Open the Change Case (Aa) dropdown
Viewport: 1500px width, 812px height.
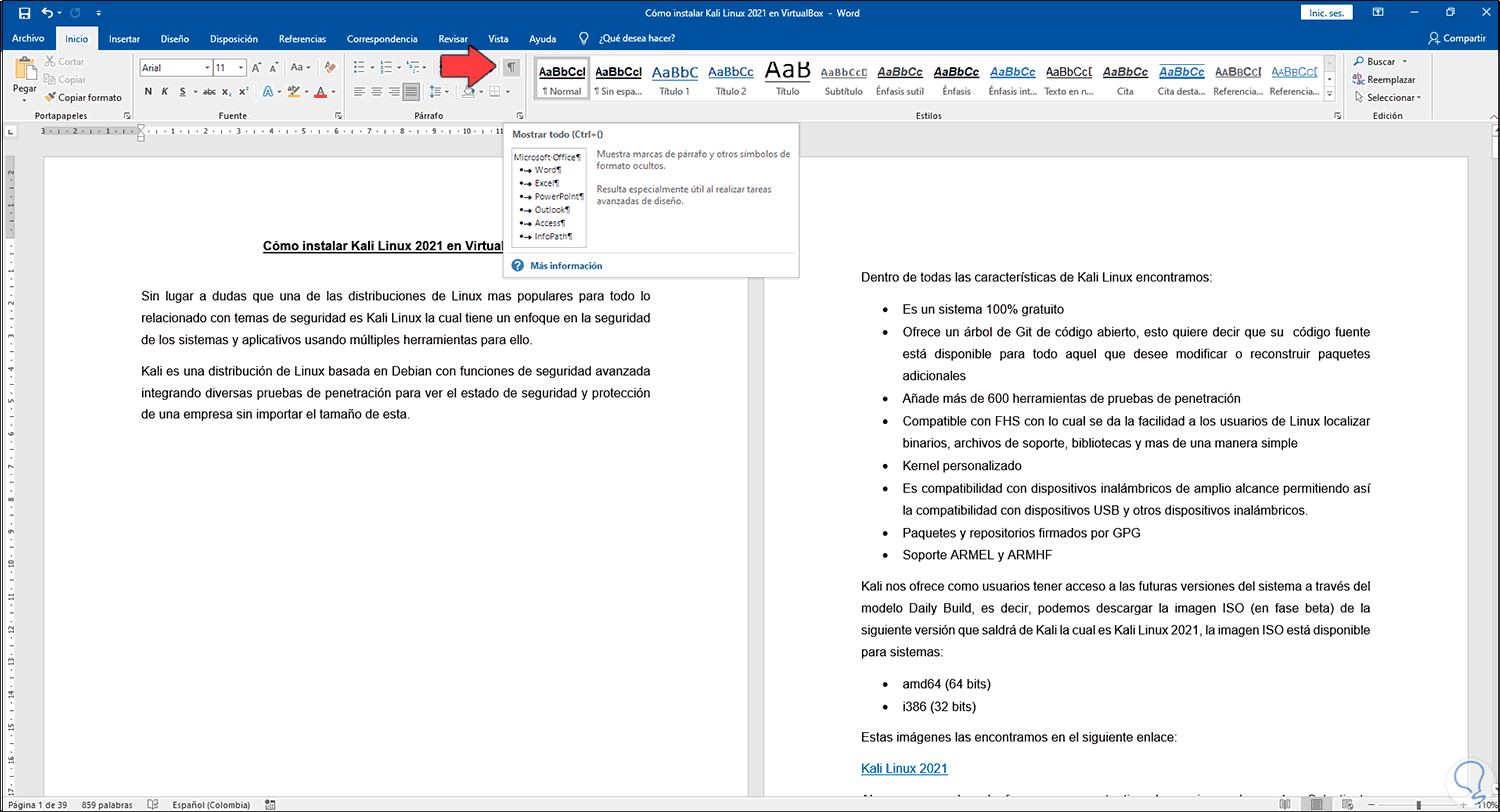(300, 68)
